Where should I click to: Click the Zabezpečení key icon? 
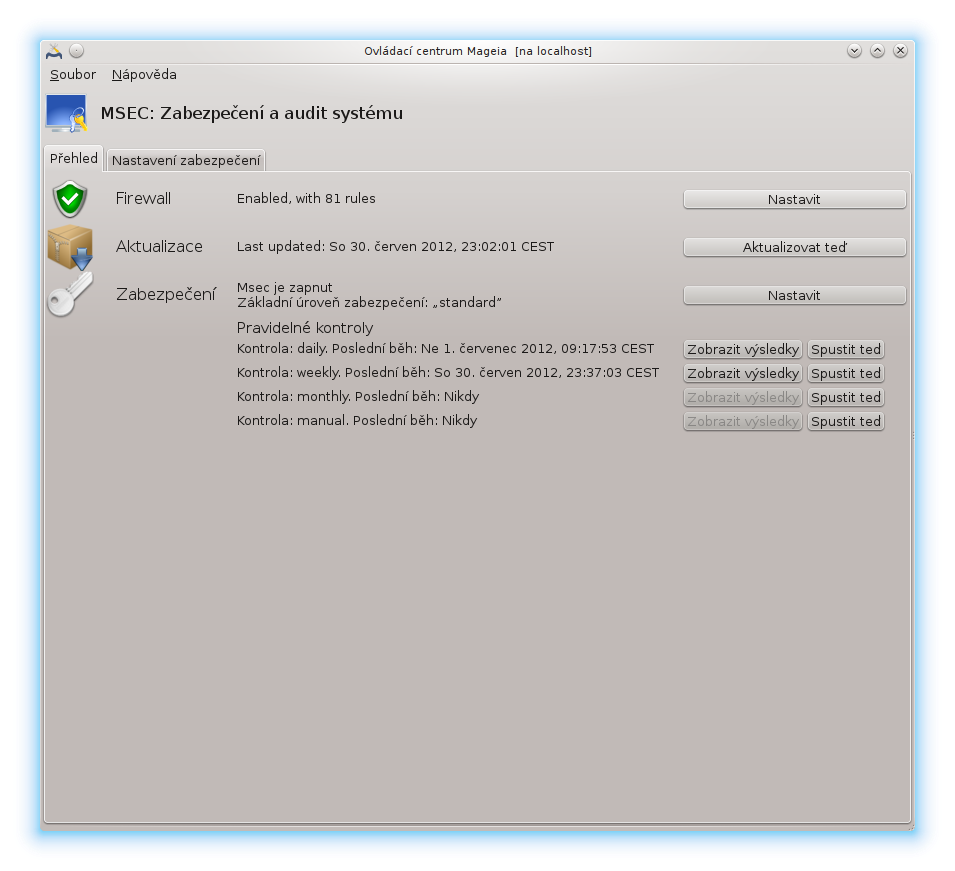[x=71, y=295]
